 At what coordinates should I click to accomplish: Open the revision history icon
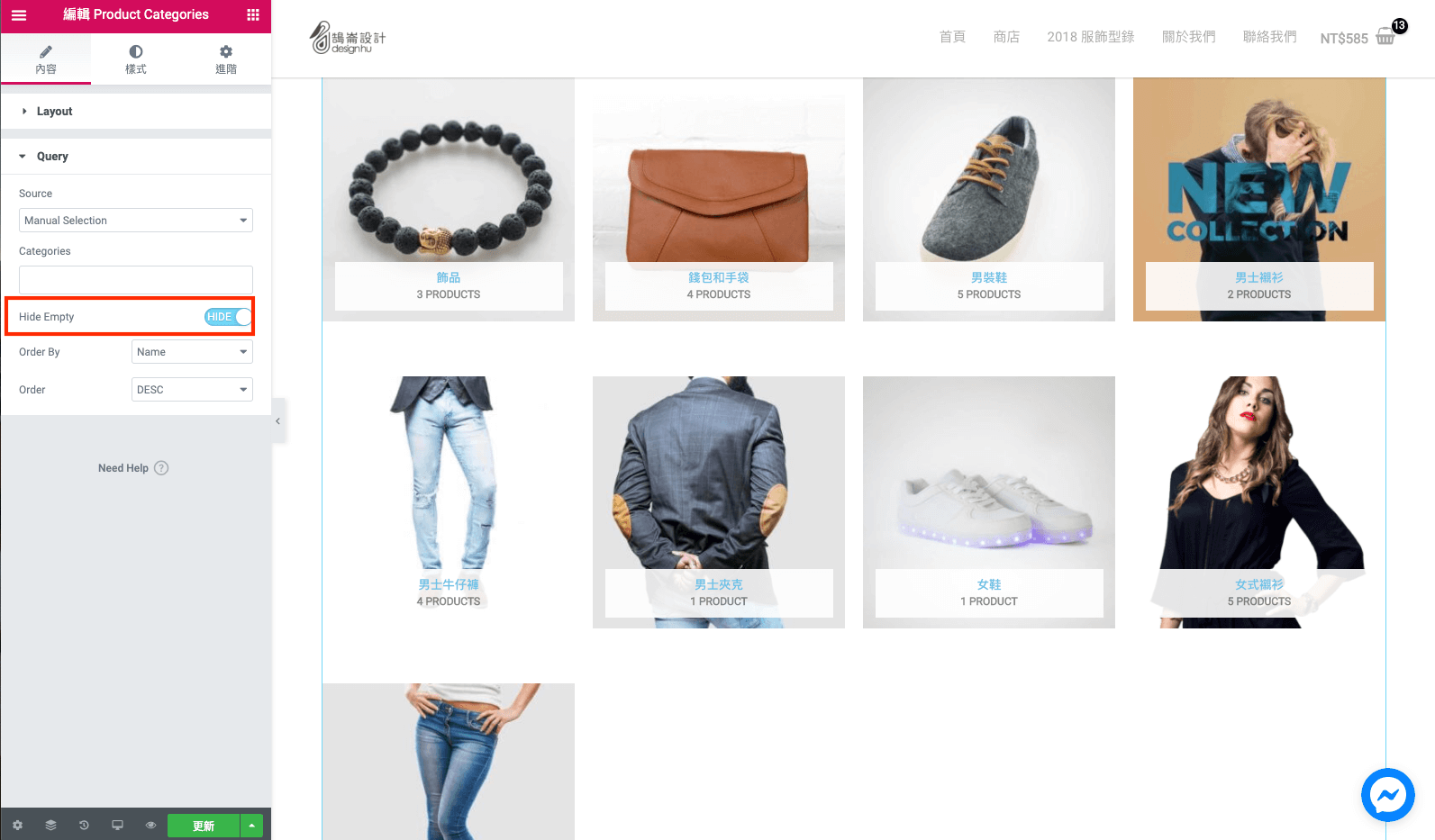84,825
